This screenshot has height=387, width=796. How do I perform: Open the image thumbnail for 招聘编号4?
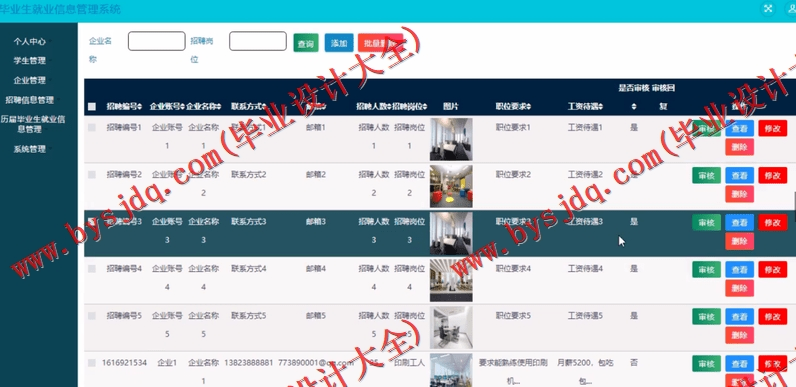tap(451, 280)
